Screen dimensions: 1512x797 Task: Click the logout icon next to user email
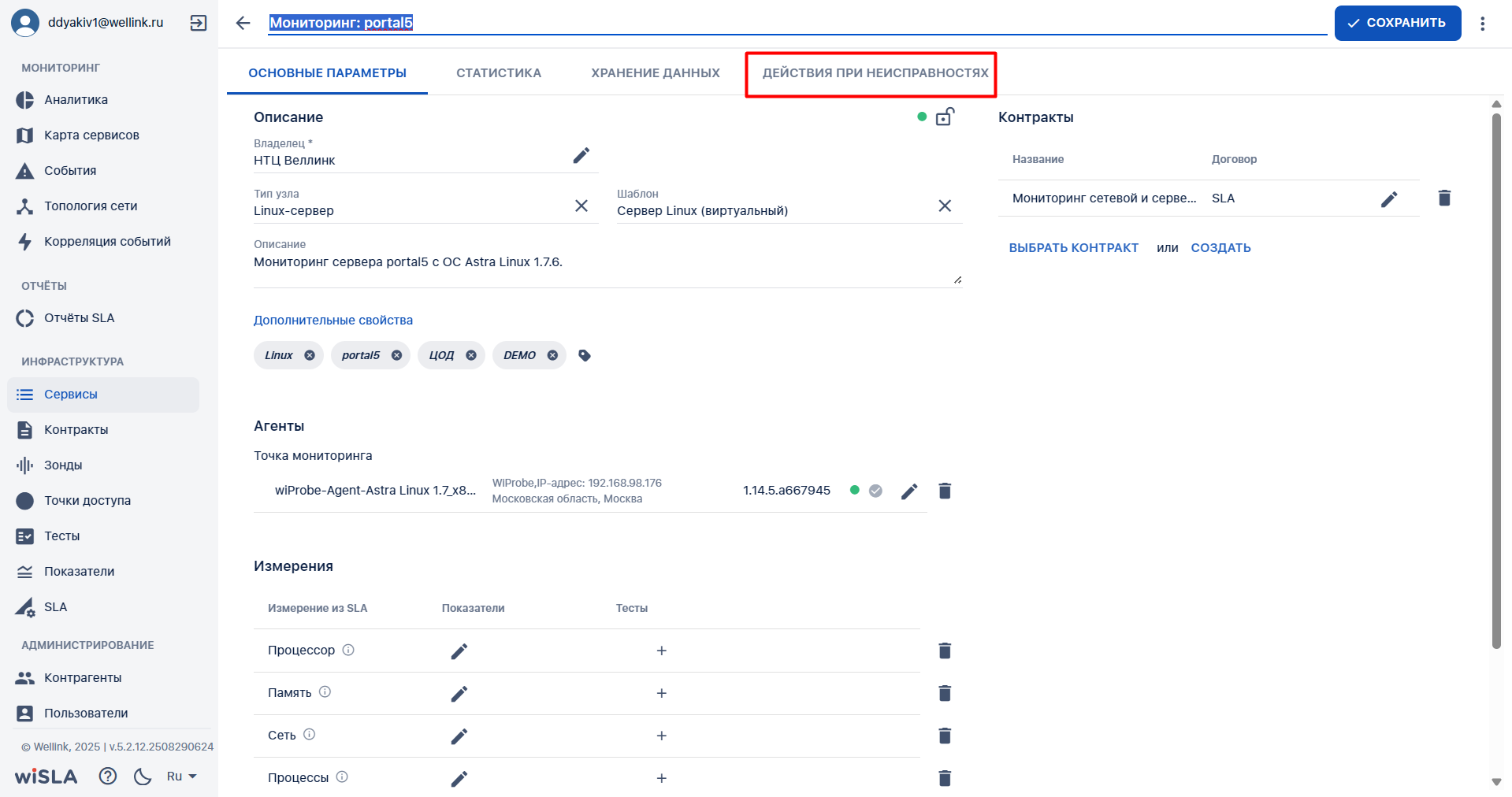click(199, 23)
